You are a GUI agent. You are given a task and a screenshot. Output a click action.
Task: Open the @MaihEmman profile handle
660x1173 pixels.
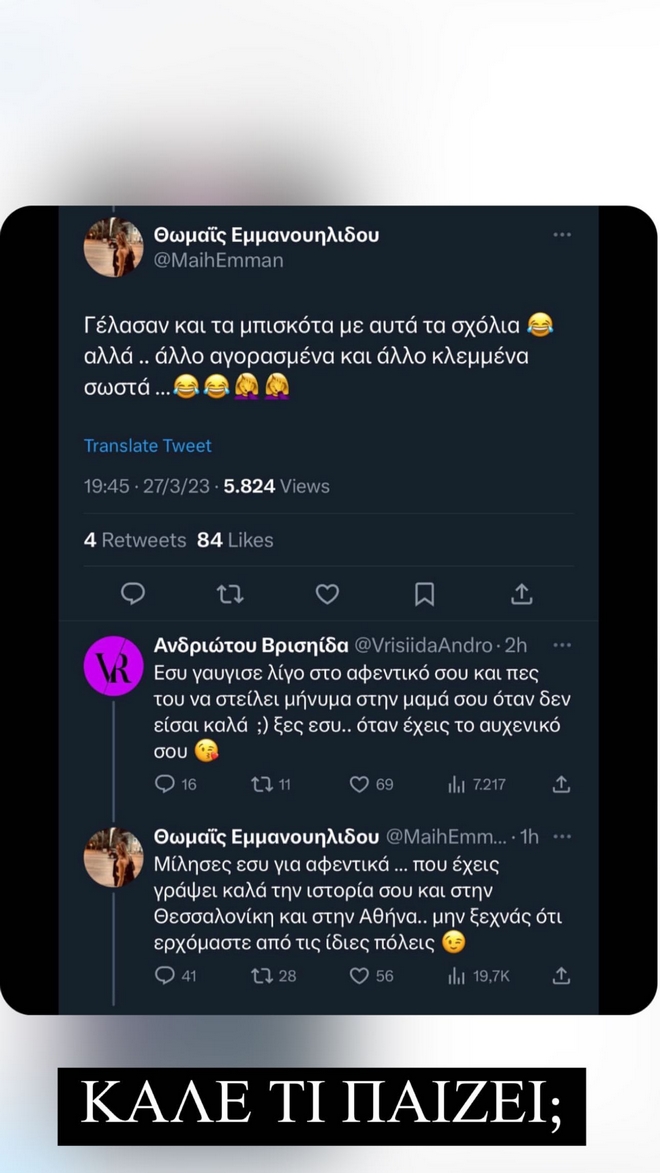pos(218,261)
